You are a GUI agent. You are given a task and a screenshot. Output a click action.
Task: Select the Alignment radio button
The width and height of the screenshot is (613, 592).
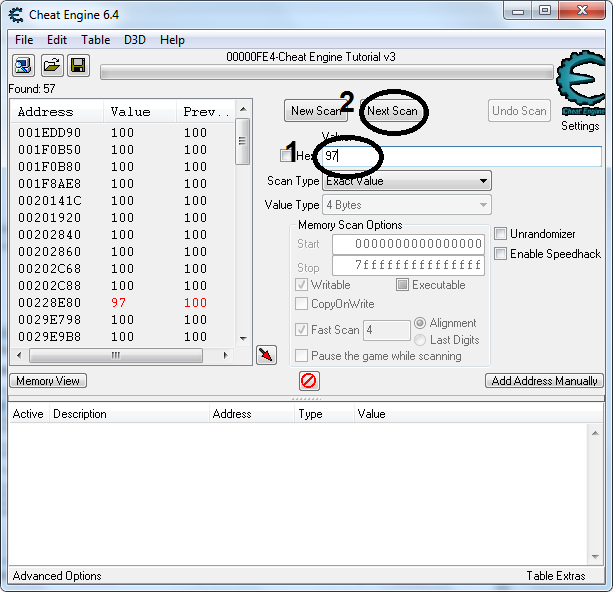point(420,323)
